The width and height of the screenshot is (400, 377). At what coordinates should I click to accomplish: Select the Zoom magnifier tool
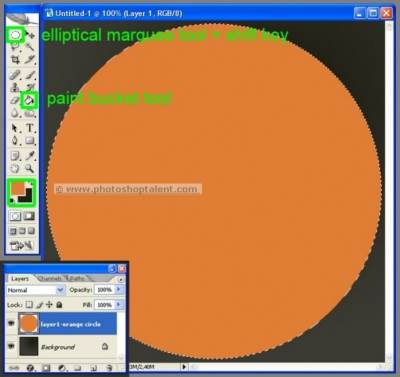tap(30, 168)
